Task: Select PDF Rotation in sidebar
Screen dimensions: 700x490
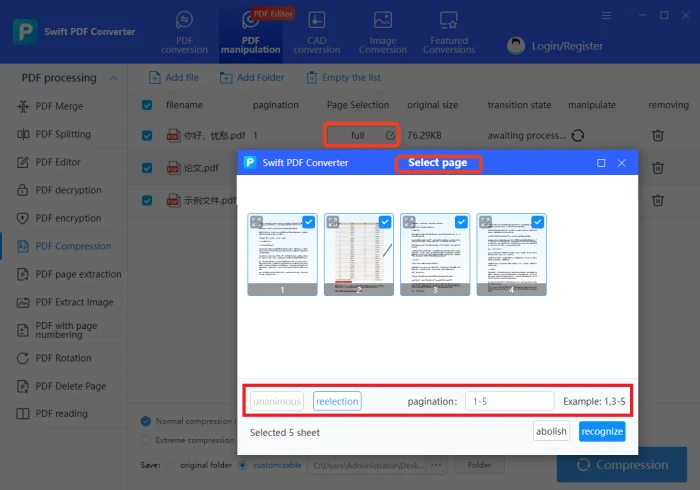Action: (x=63, y=358)
